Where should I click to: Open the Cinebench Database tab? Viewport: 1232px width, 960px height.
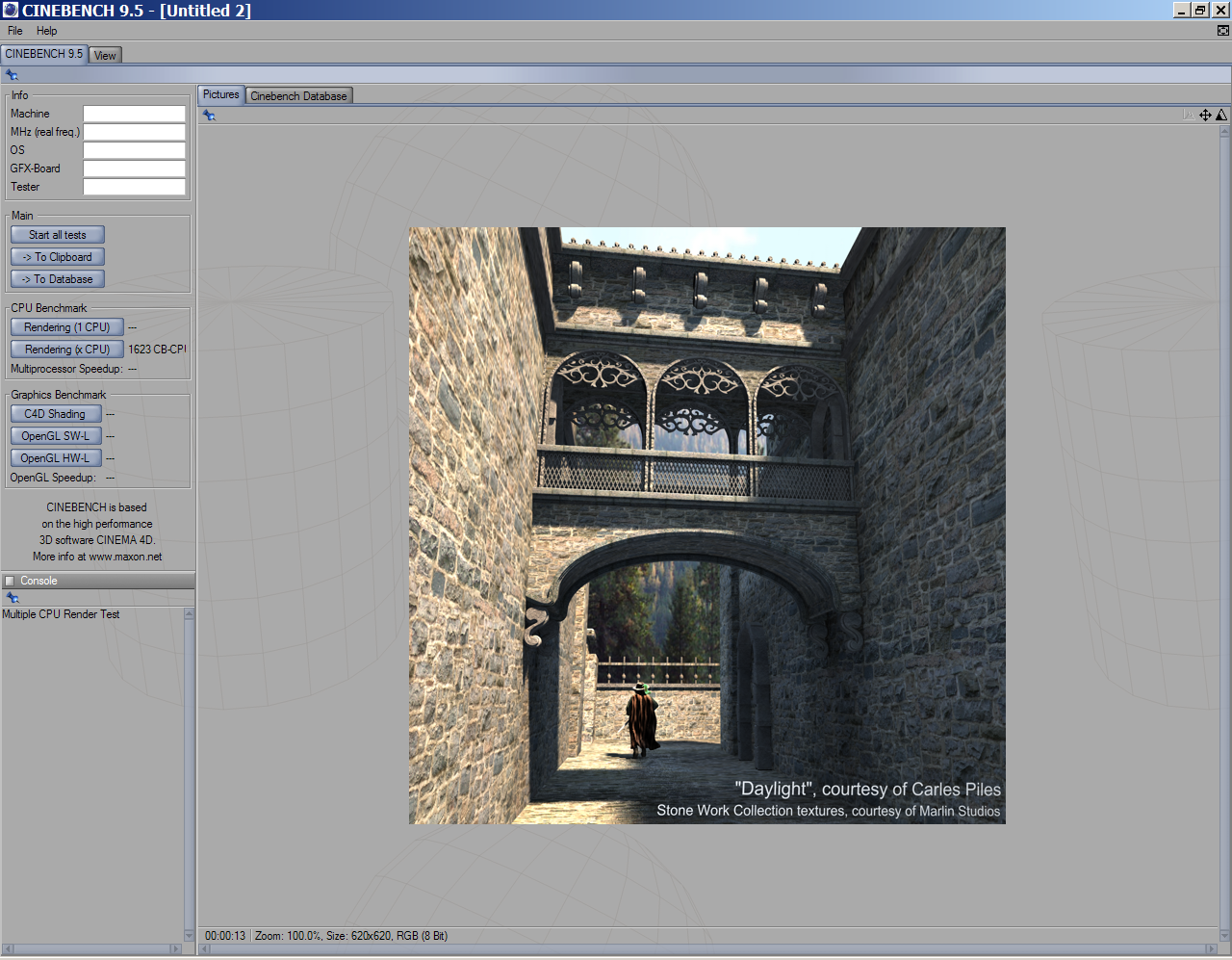298,95
